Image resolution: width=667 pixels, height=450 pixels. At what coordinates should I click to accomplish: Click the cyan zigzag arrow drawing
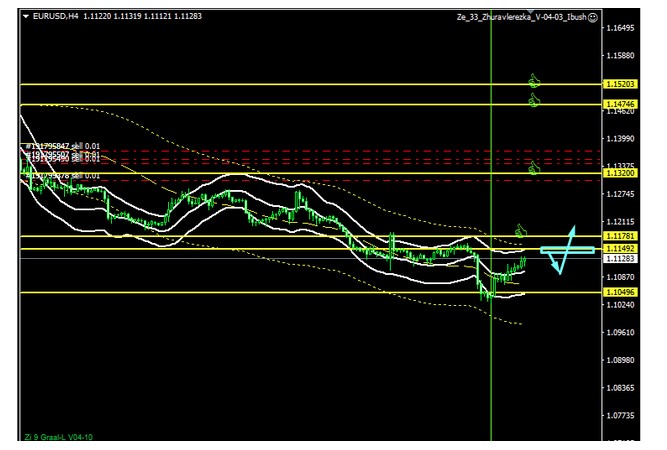click(x=564, y=250)
